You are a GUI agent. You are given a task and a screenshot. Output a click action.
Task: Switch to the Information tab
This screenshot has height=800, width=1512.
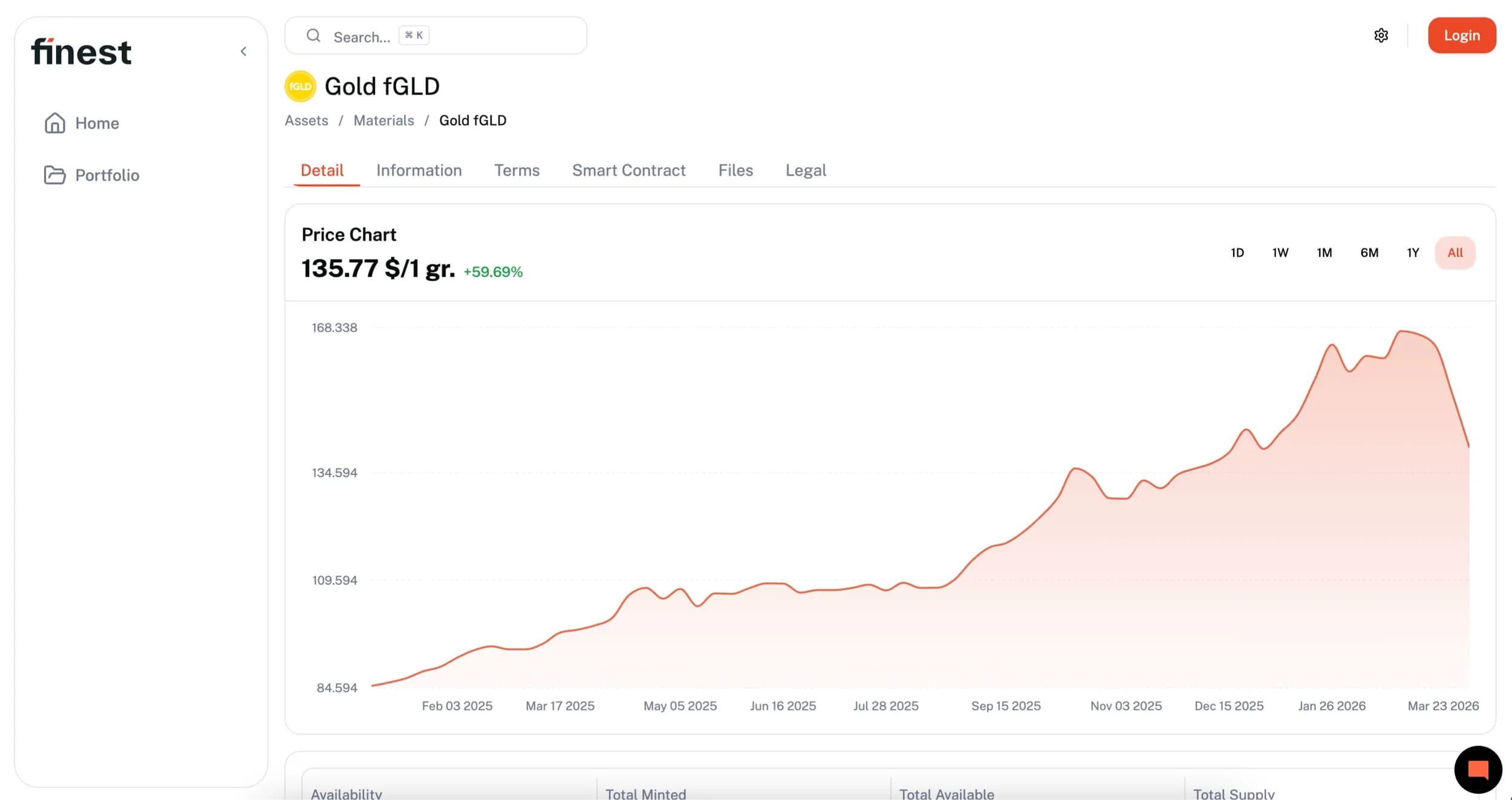(419, 170)
